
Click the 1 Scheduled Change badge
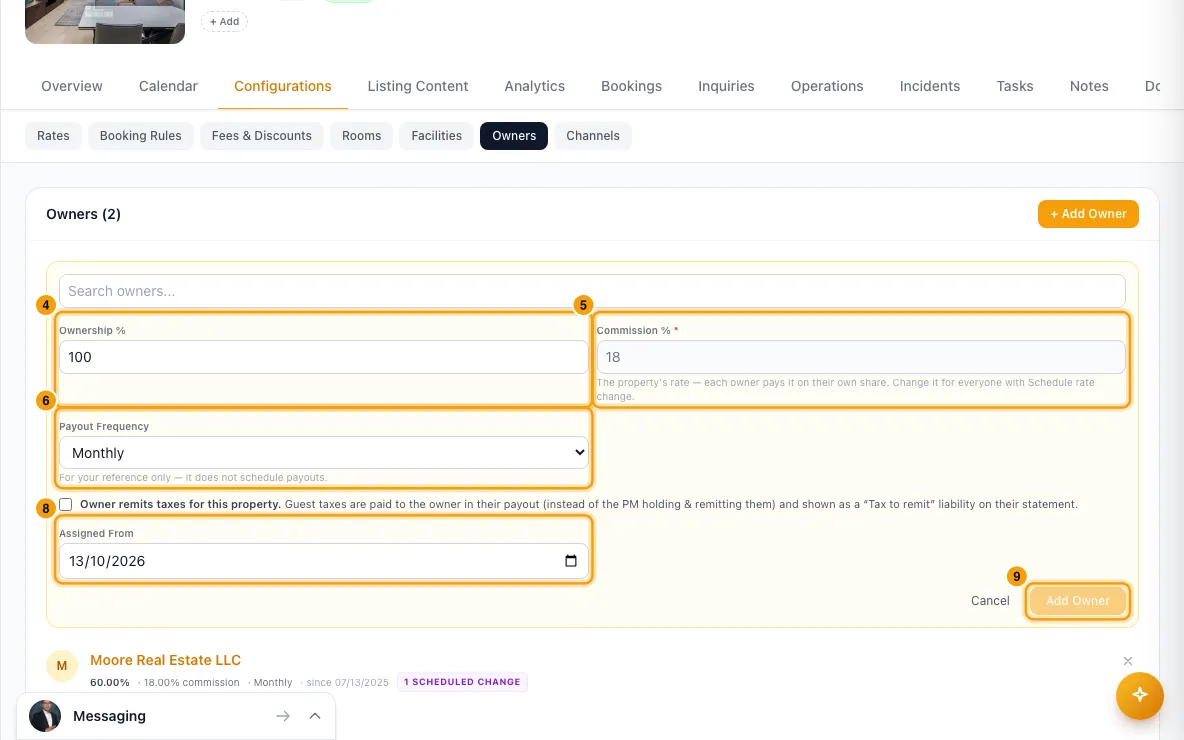462,682
